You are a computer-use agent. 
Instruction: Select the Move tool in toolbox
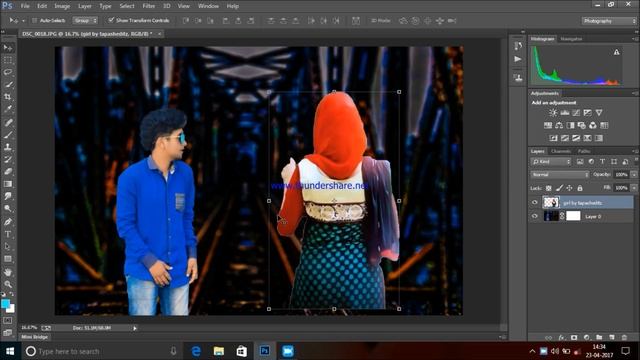(x=8, y=48)
